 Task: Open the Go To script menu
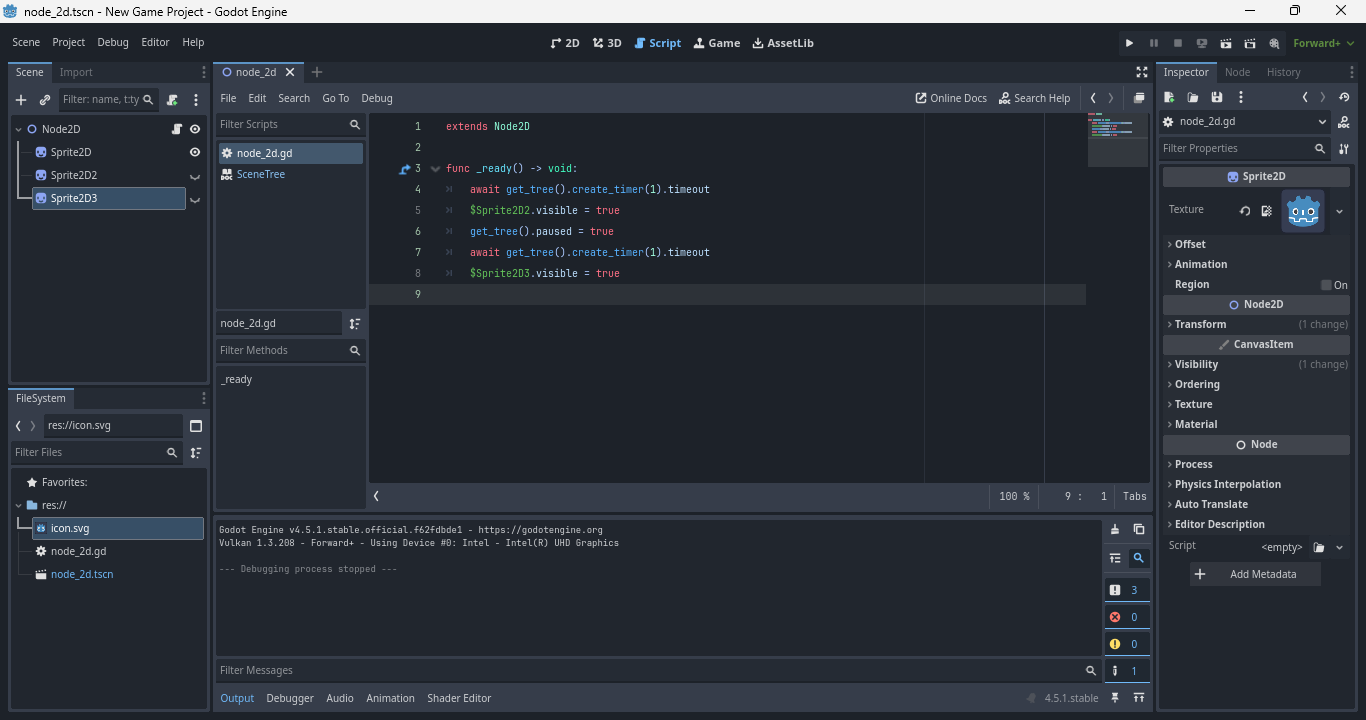click(x=335, y=98)
